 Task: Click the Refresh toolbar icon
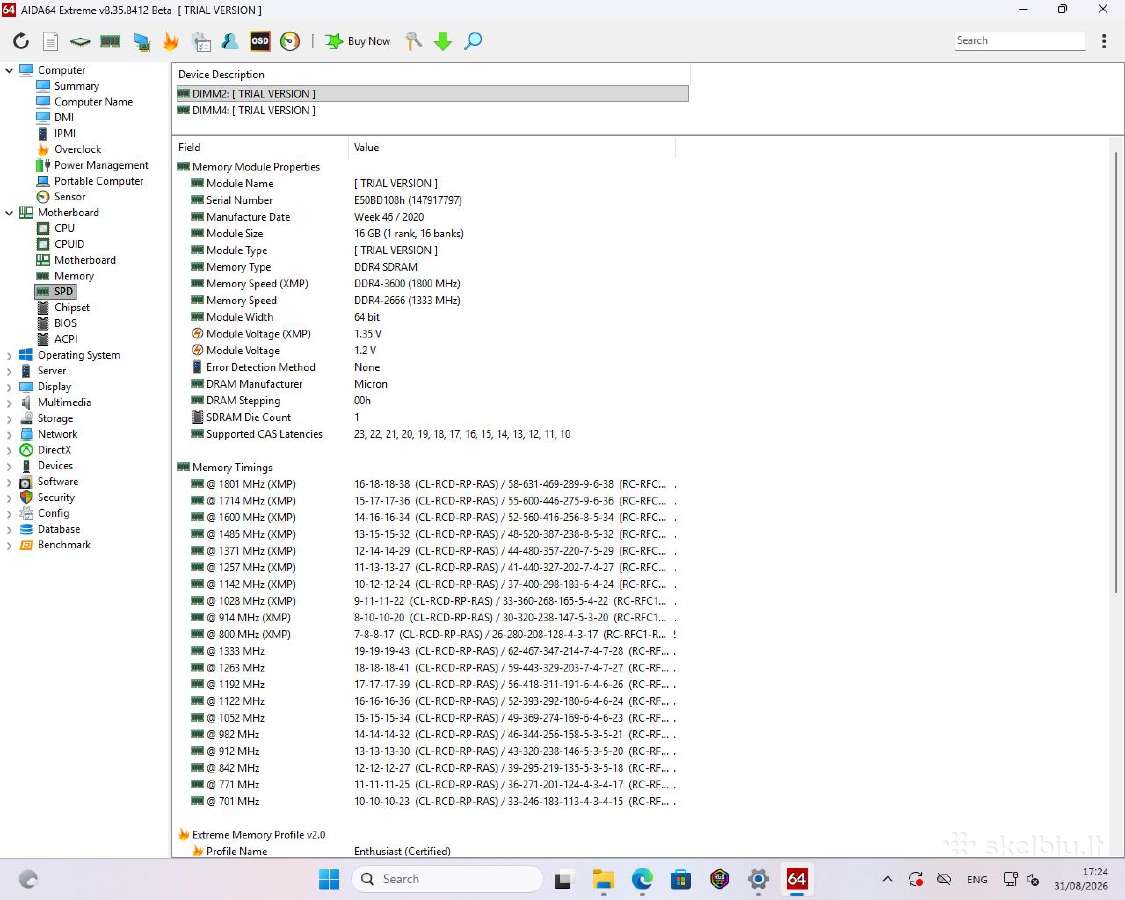click(x=21, y=41)
